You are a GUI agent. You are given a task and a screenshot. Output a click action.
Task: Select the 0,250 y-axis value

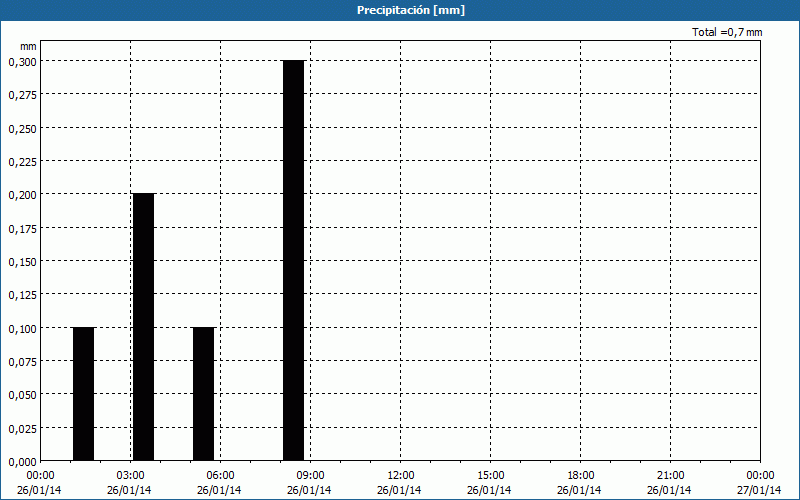pyautogui.click(x=22, y=128)
